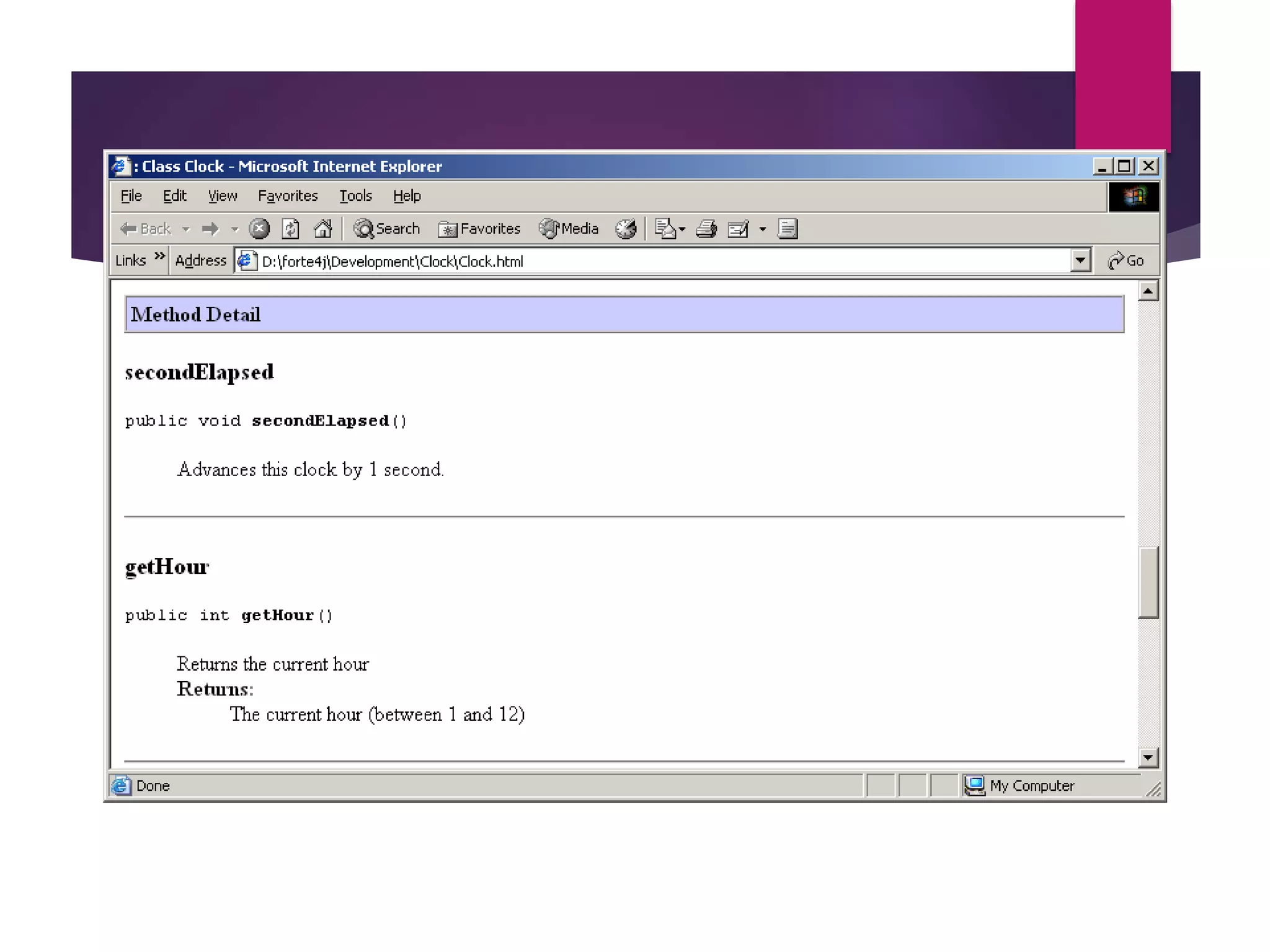Open the Help menu
1270x952 pixels.
click(x=407, y=196)
